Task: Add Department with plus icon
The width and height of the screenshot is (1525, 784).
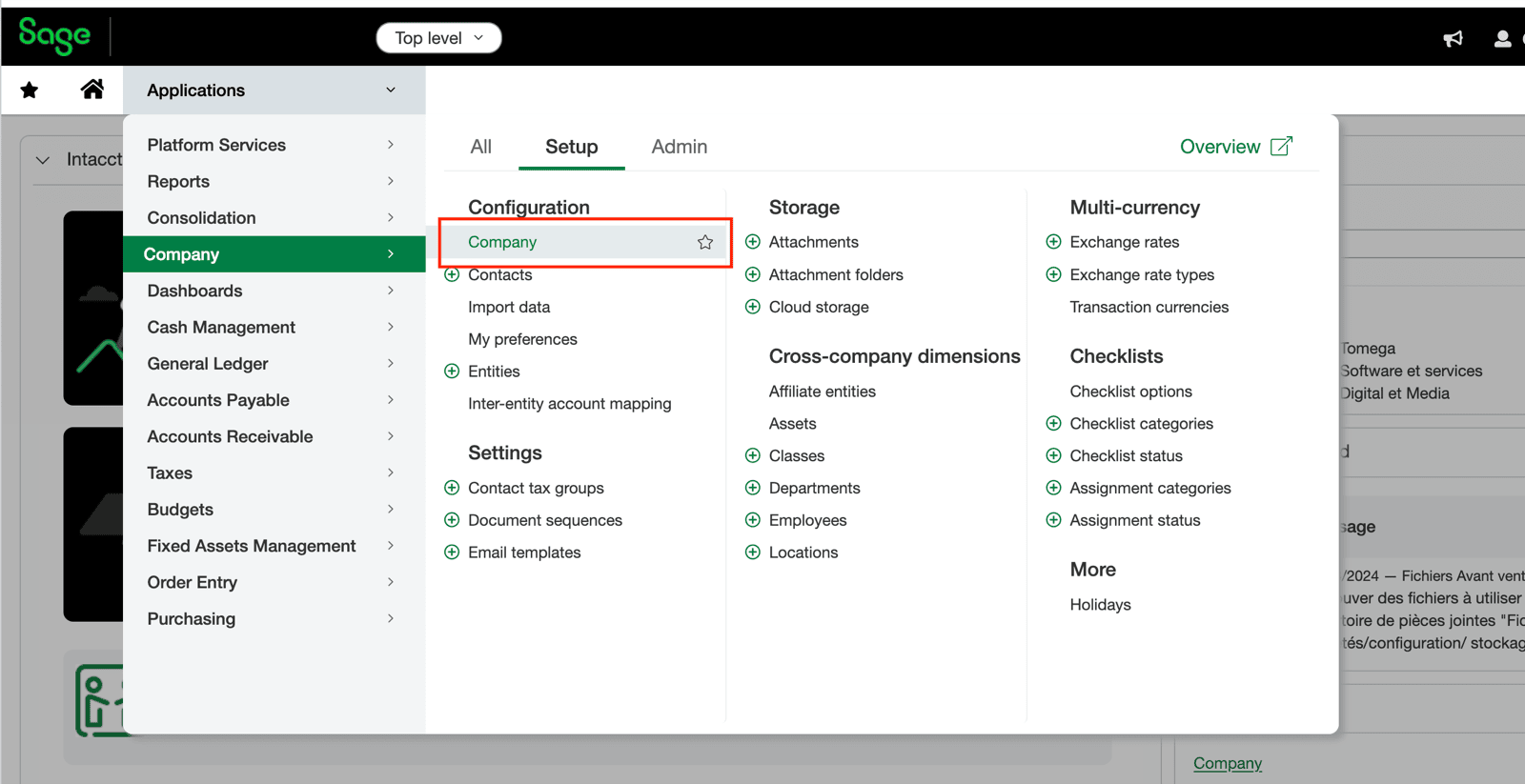Action: point(753,488)
